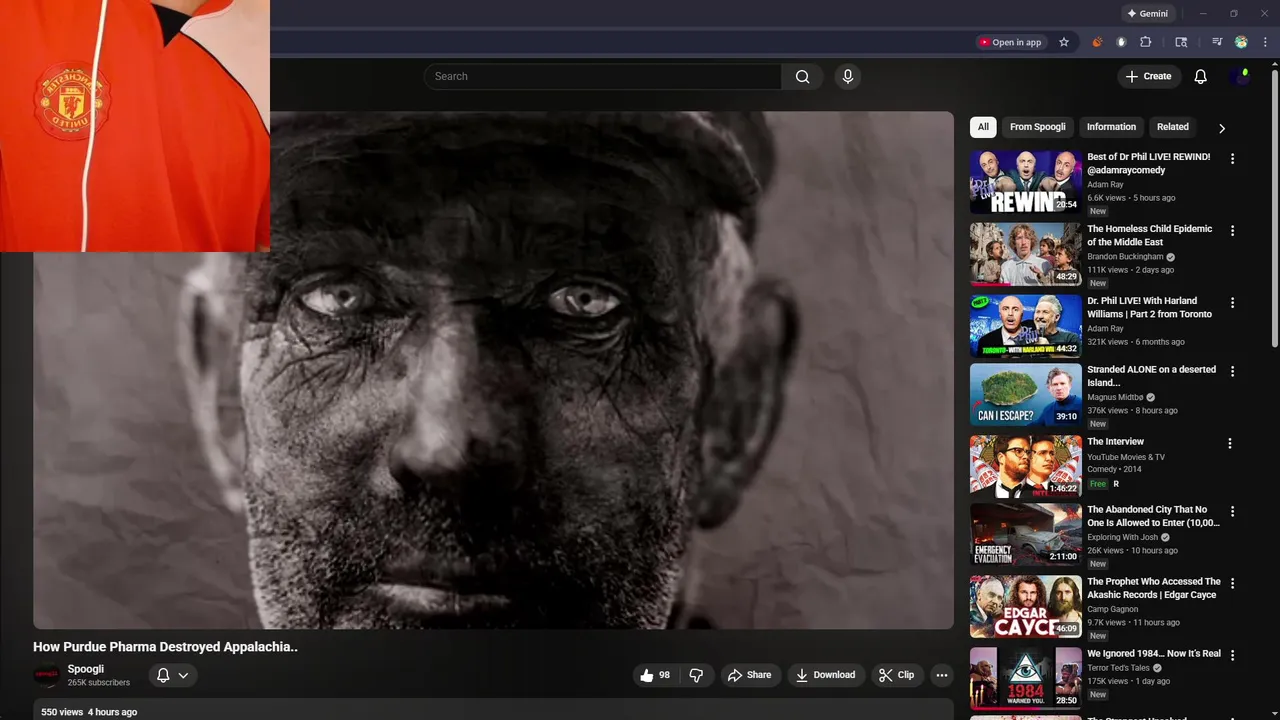Image resolution: width=1280 pixels, height=720 pixels.
Task: Open Homeless Child Epidemic thumbnail
Action: [x=1026, y=254]
